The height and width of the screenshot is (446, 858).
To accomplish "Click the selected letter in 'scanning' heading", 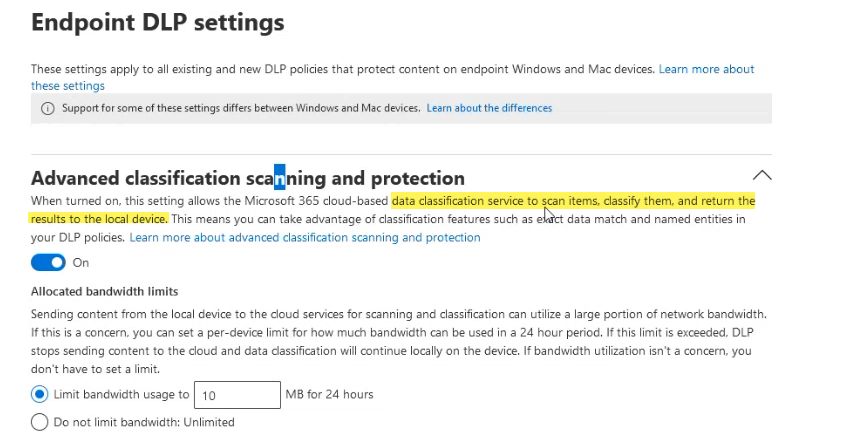I will click(x=280, y=178).
